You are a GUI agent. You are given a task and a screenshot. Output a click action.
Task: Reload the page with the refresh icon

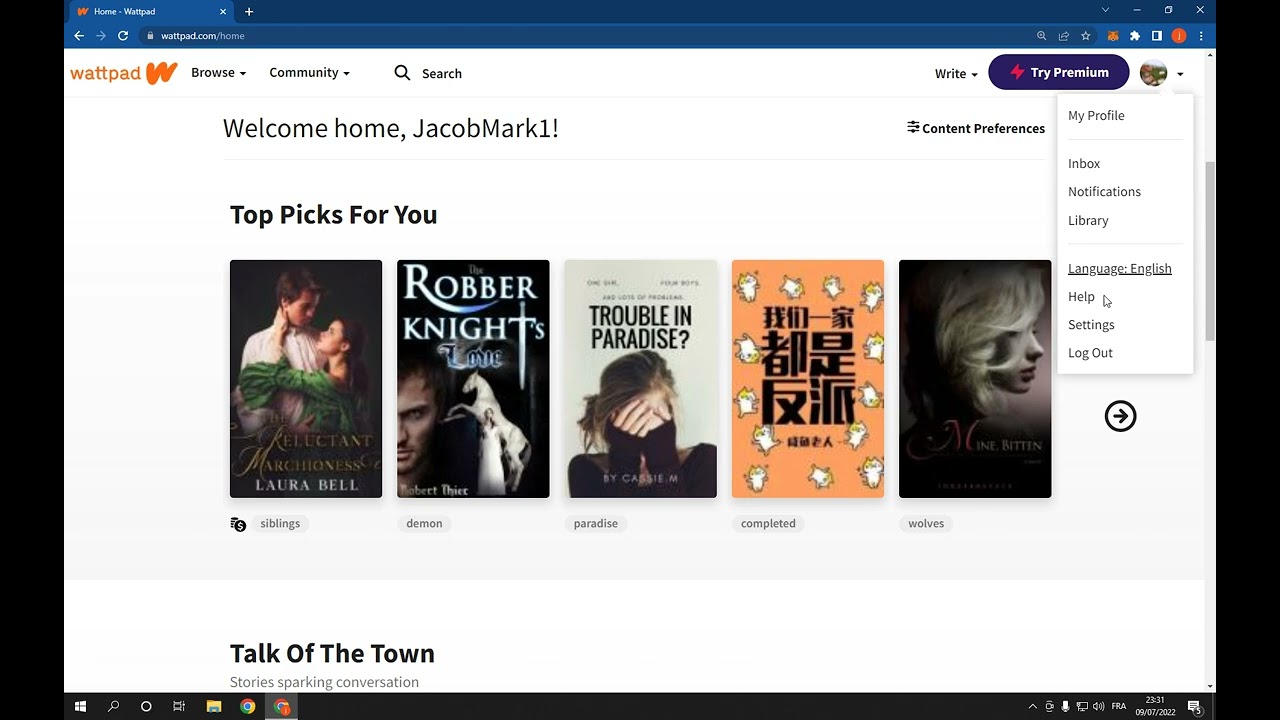123,36
